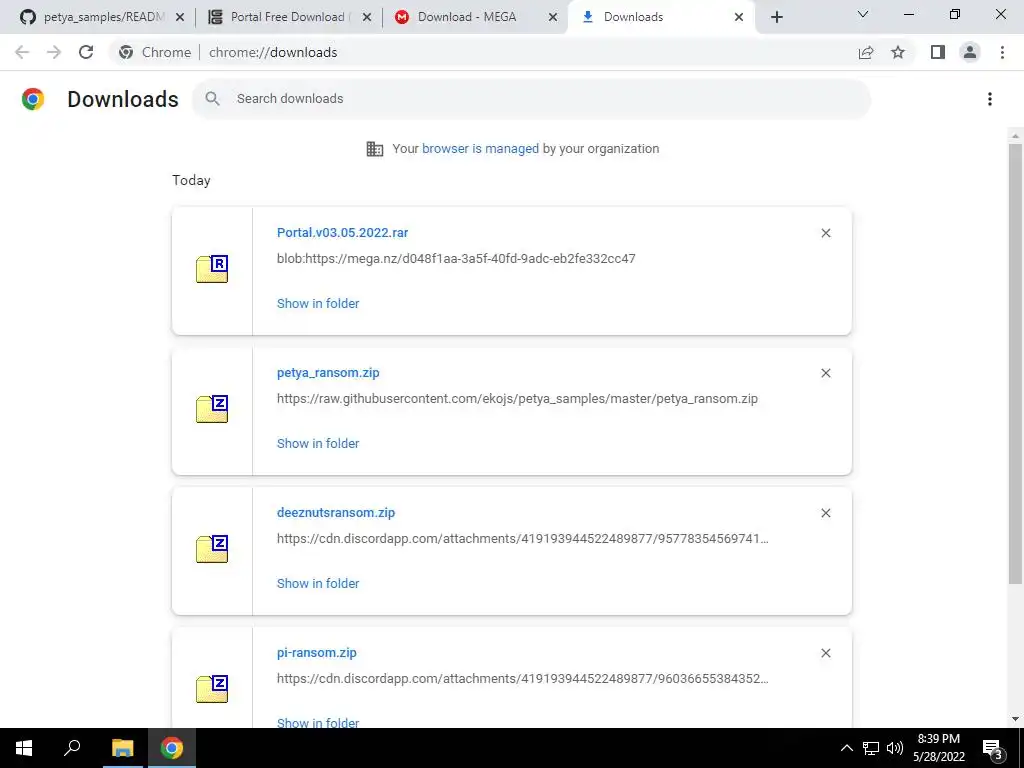Click the scrollbar down arrow
Viewport: 1024px width, 768px height.
click(x=1015, y=719)
